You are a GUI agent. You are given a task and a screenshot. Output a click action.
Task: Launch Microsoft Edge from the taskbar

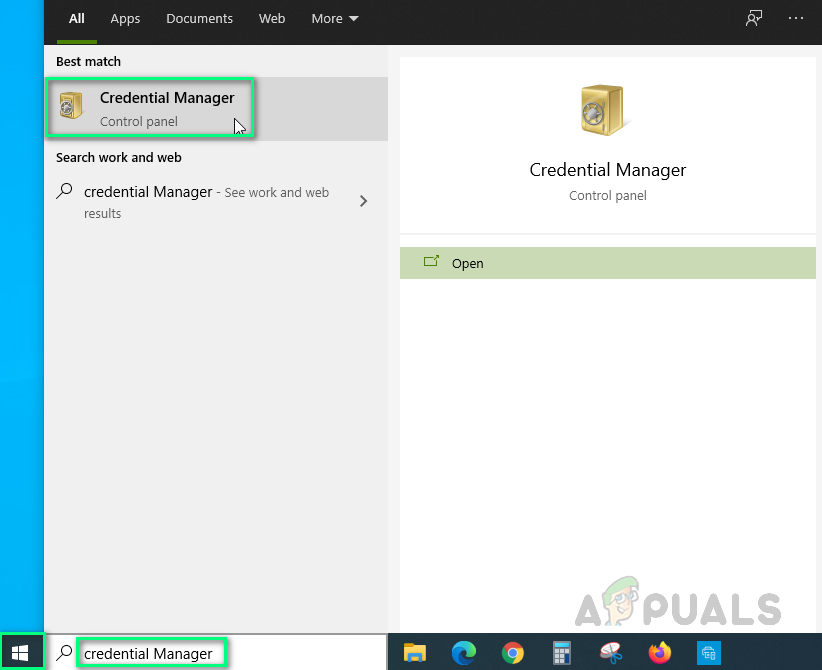click(464, 653)
